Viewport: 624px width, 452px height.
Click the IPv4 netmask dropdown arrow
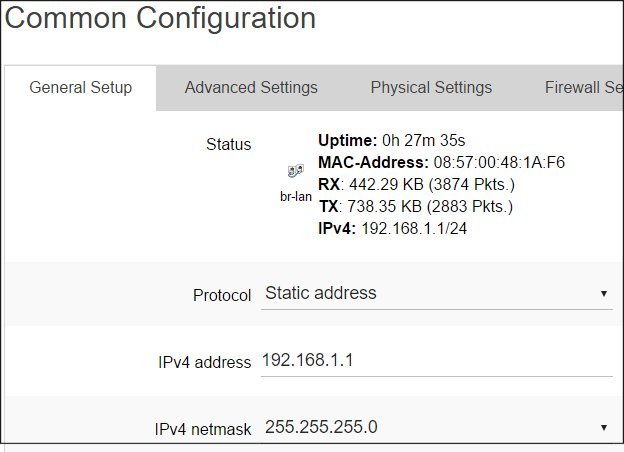(604, 428)
